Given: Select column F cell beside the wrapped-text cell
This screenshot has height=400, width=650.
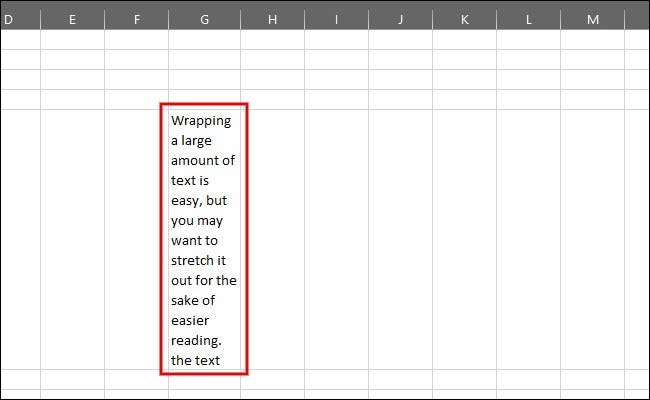Looking at the screenshot, I should pos(136,239).
